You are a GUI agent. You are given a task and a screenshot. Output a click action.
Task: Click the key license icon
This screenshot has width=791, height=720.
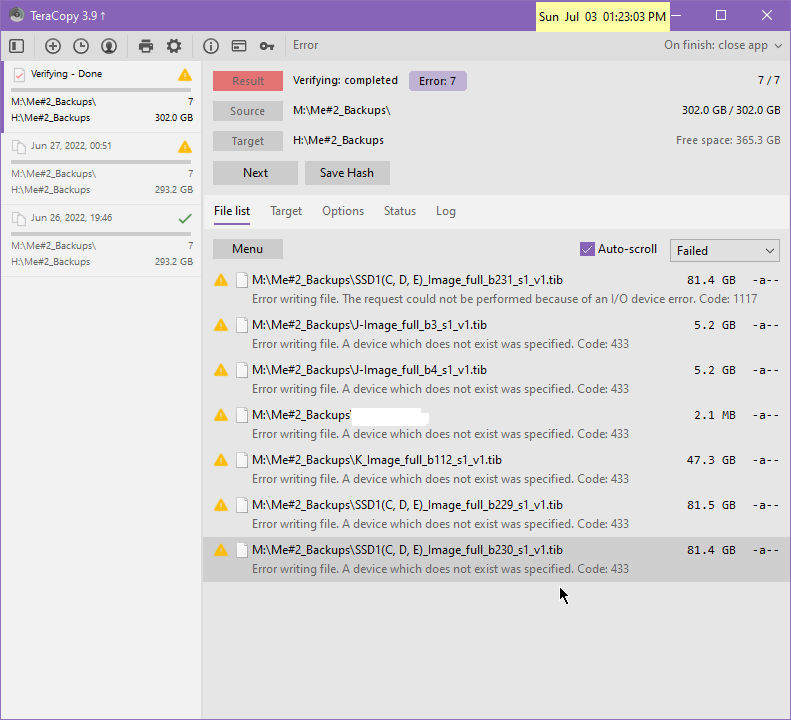[267, 46]
